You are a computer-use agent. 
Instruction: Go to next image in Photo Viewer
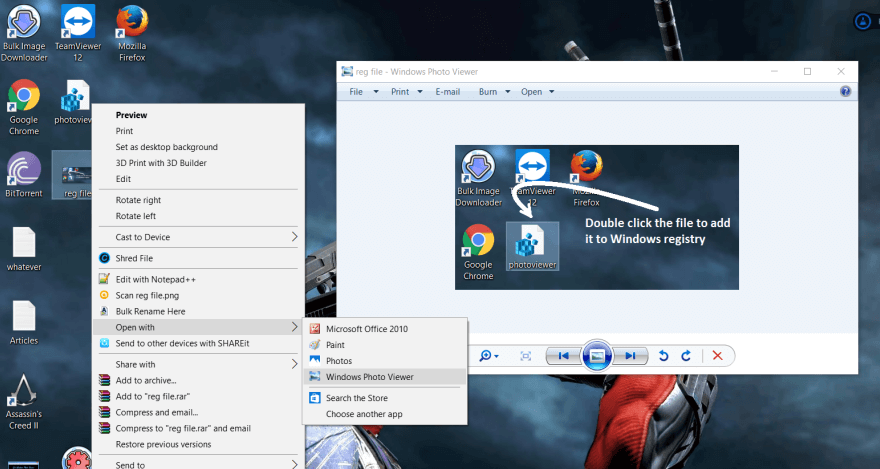tap(630, 356)
